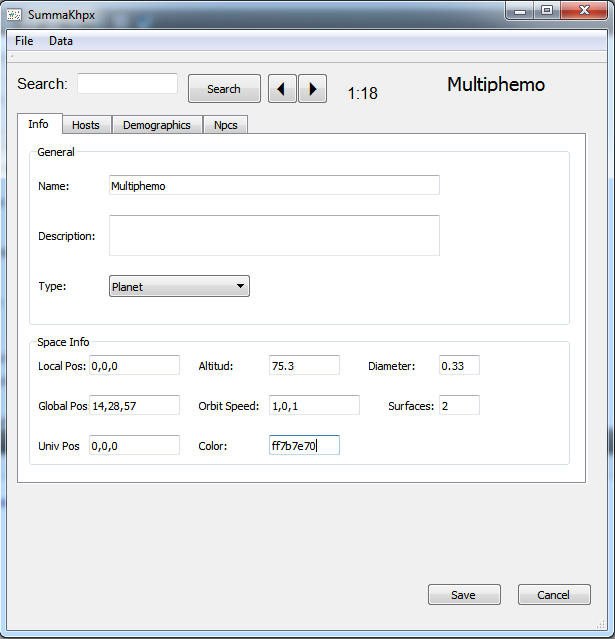This screenshot has height=639, width=615.
Task: Click the window resize grip corner
Action: (601, 624)
